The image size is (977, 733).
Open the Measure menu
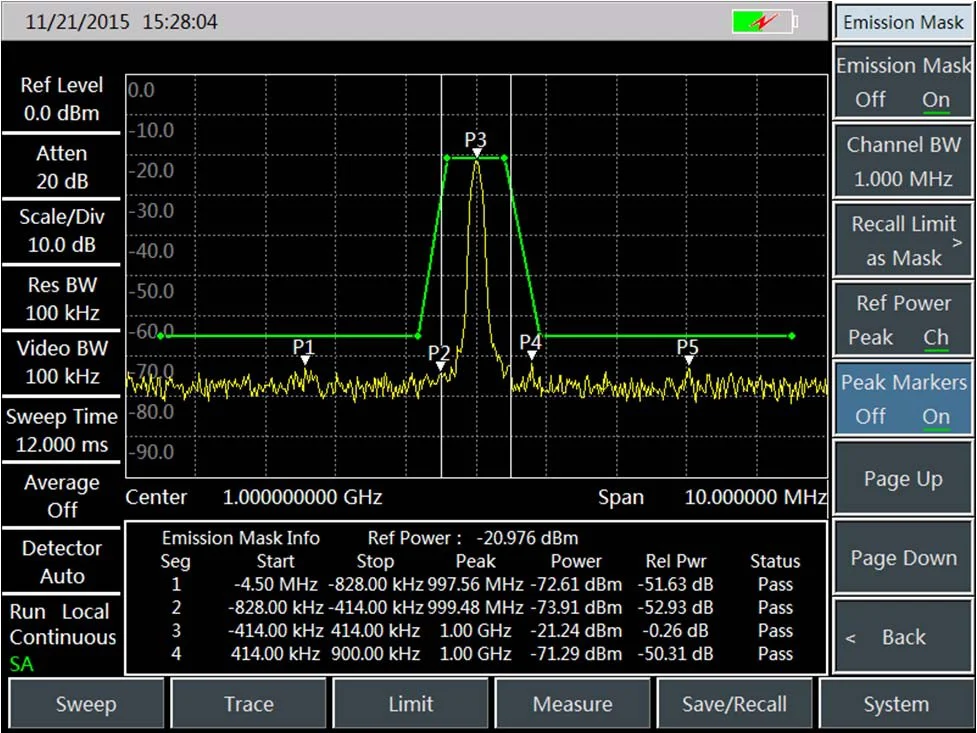pos(573,704)
